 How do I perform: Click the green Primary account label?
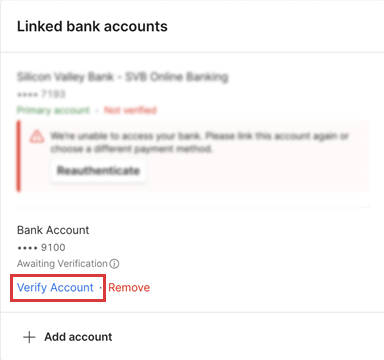pyautogui.click(x=53, y=110)
